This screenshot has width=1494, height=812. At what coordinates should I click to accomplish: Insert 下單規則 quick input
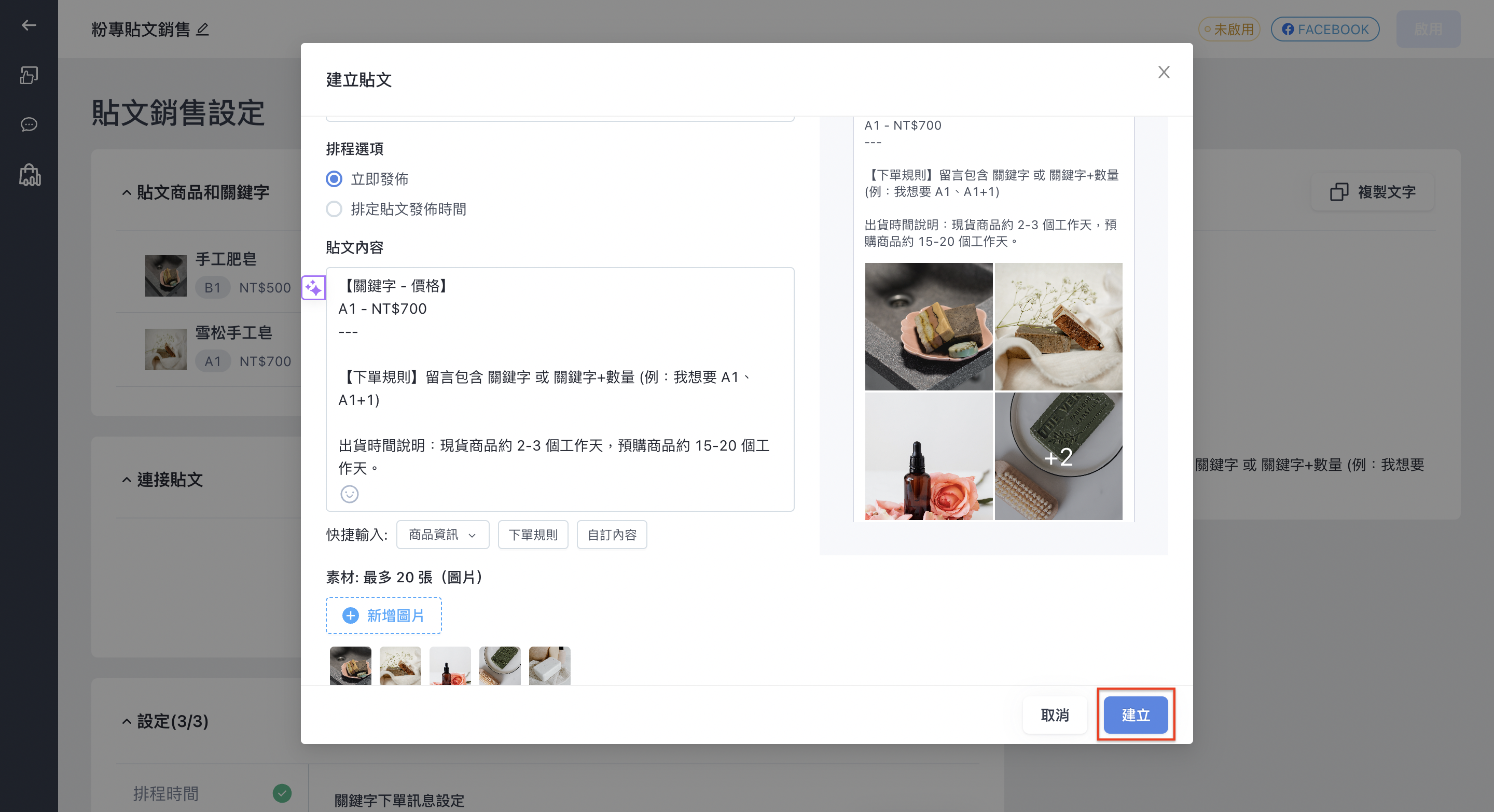pos(533,535)
